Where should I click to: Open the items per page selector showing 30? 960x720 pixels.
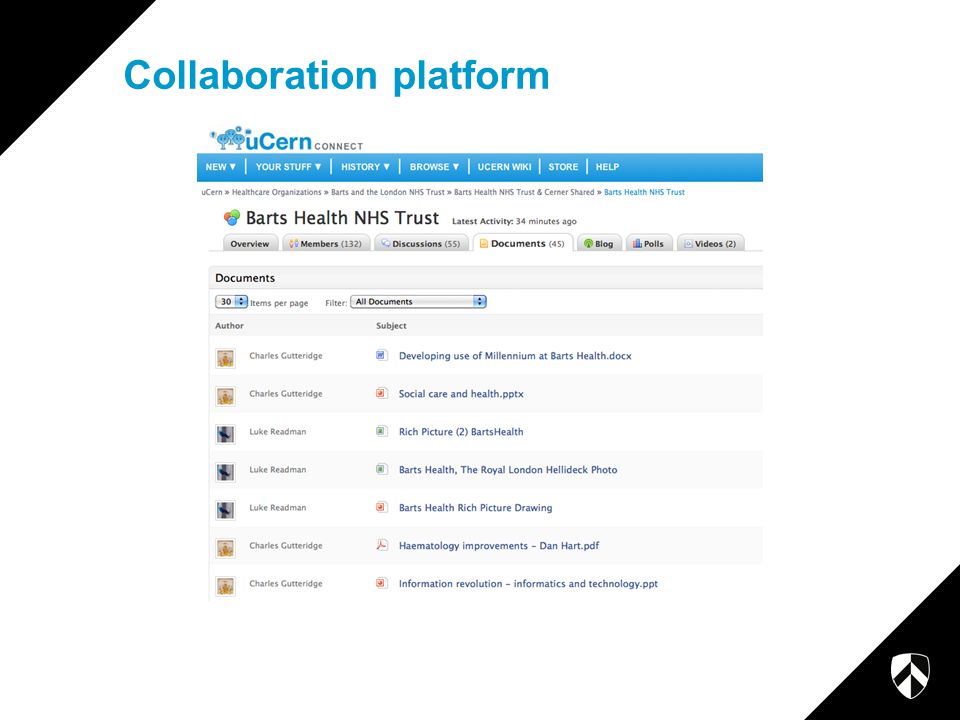pos(231,302)
